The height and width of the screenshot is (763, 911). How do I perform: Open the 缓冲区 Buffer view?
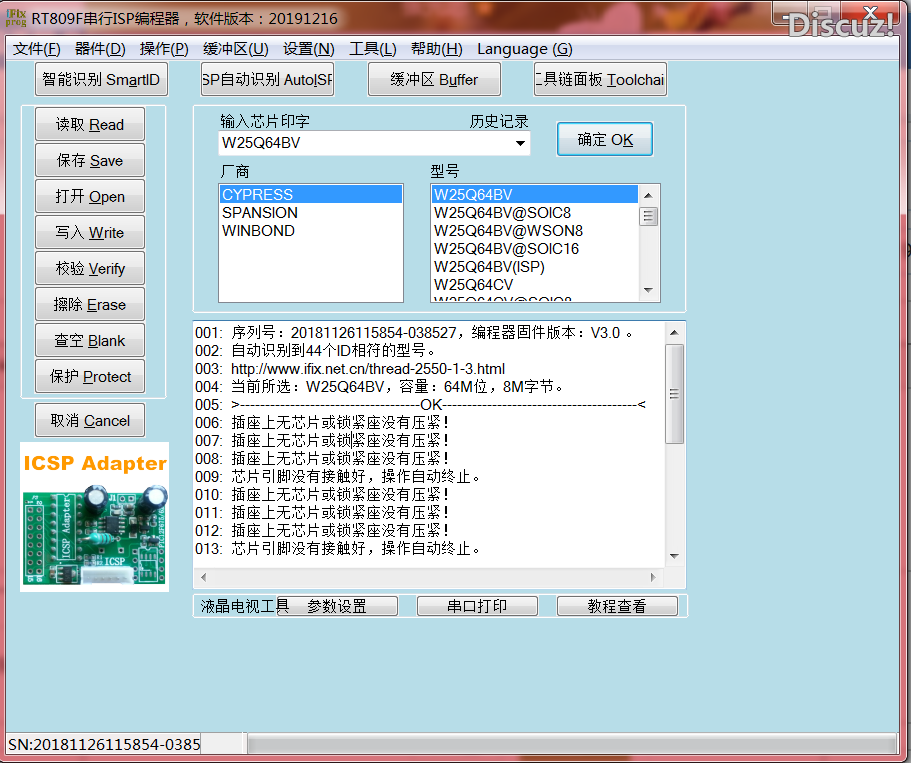pos(434,79)
